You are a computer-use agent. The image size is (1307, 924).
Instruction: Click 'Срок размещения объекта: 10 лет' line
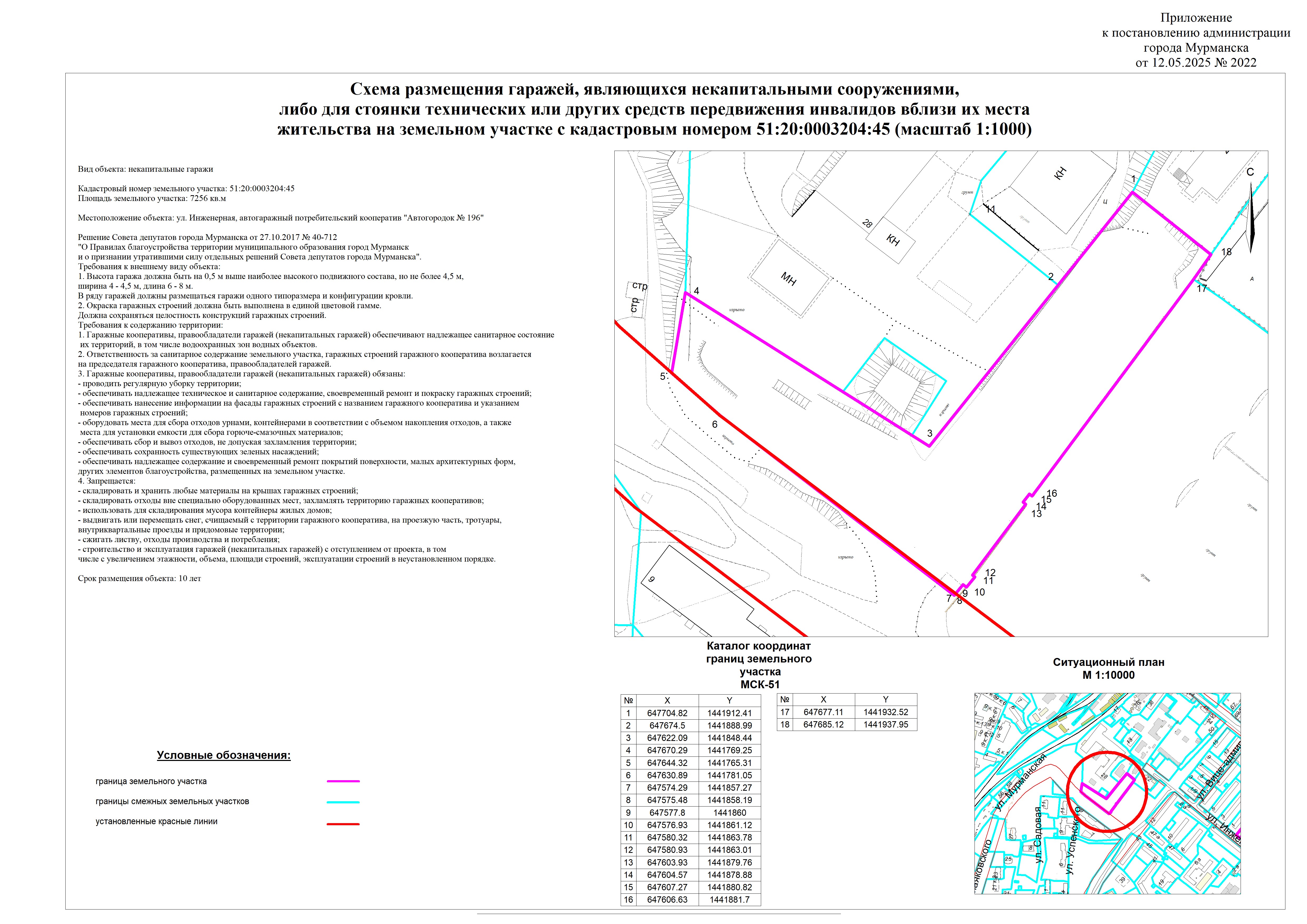pos(139,578)
